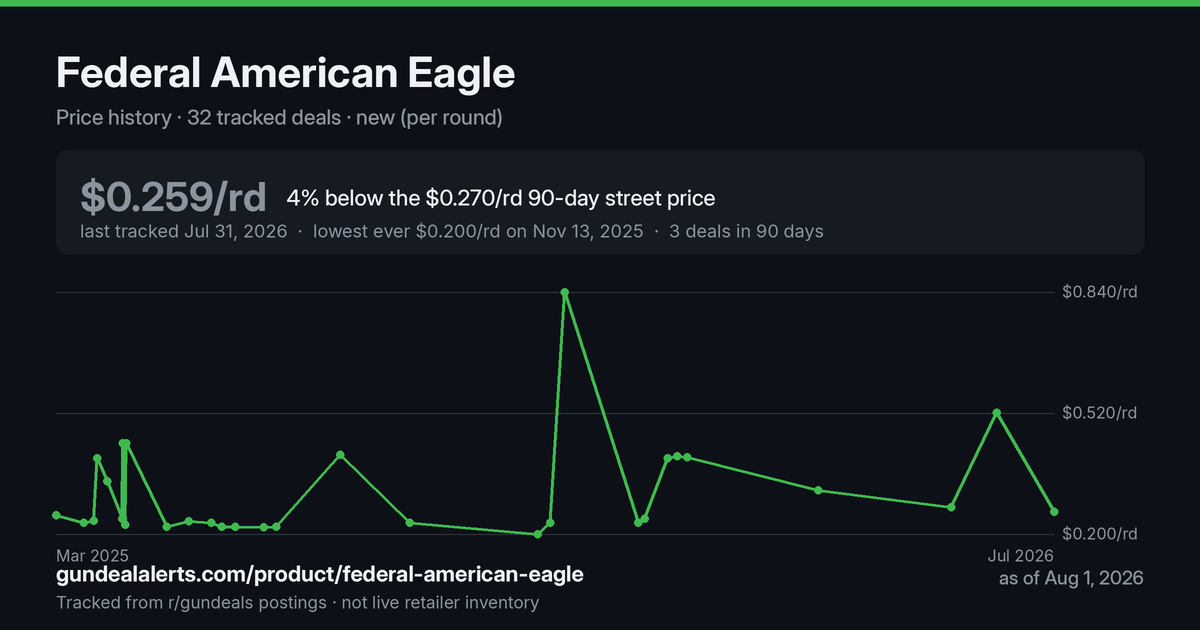Open gundealalerts.com/product/federal-american-eagle link
1200x630 pixels.
(320, 575)
